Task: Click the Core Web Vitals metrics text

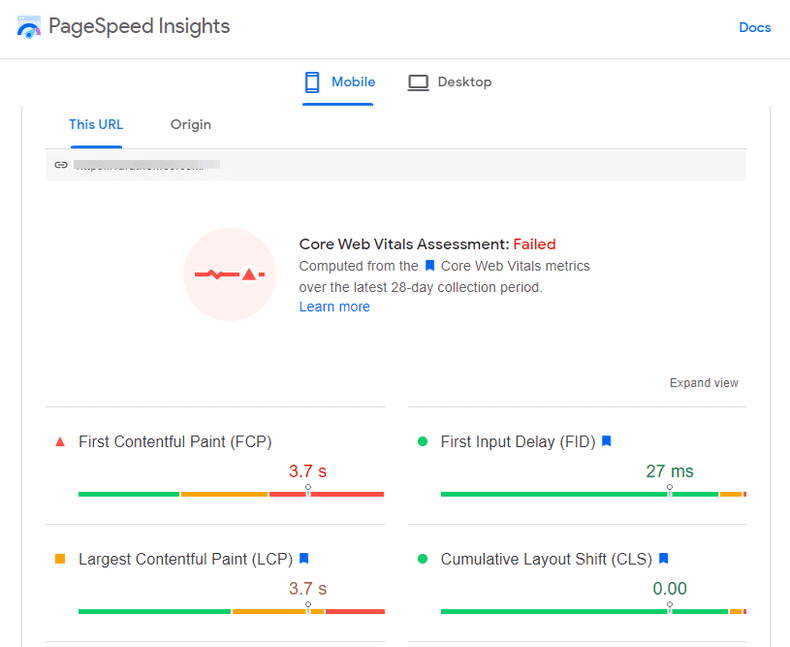Action: click(515, 266)
